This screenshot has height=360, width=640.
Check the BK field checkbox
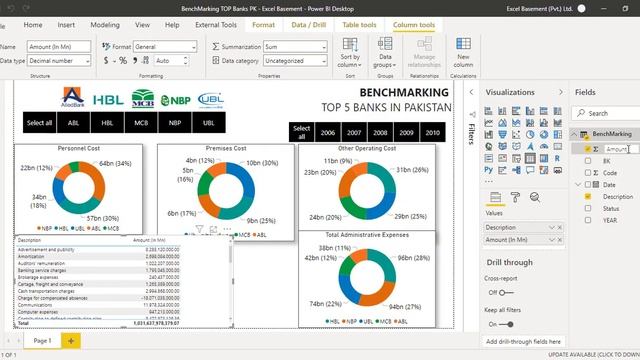[x=588, y=161]
